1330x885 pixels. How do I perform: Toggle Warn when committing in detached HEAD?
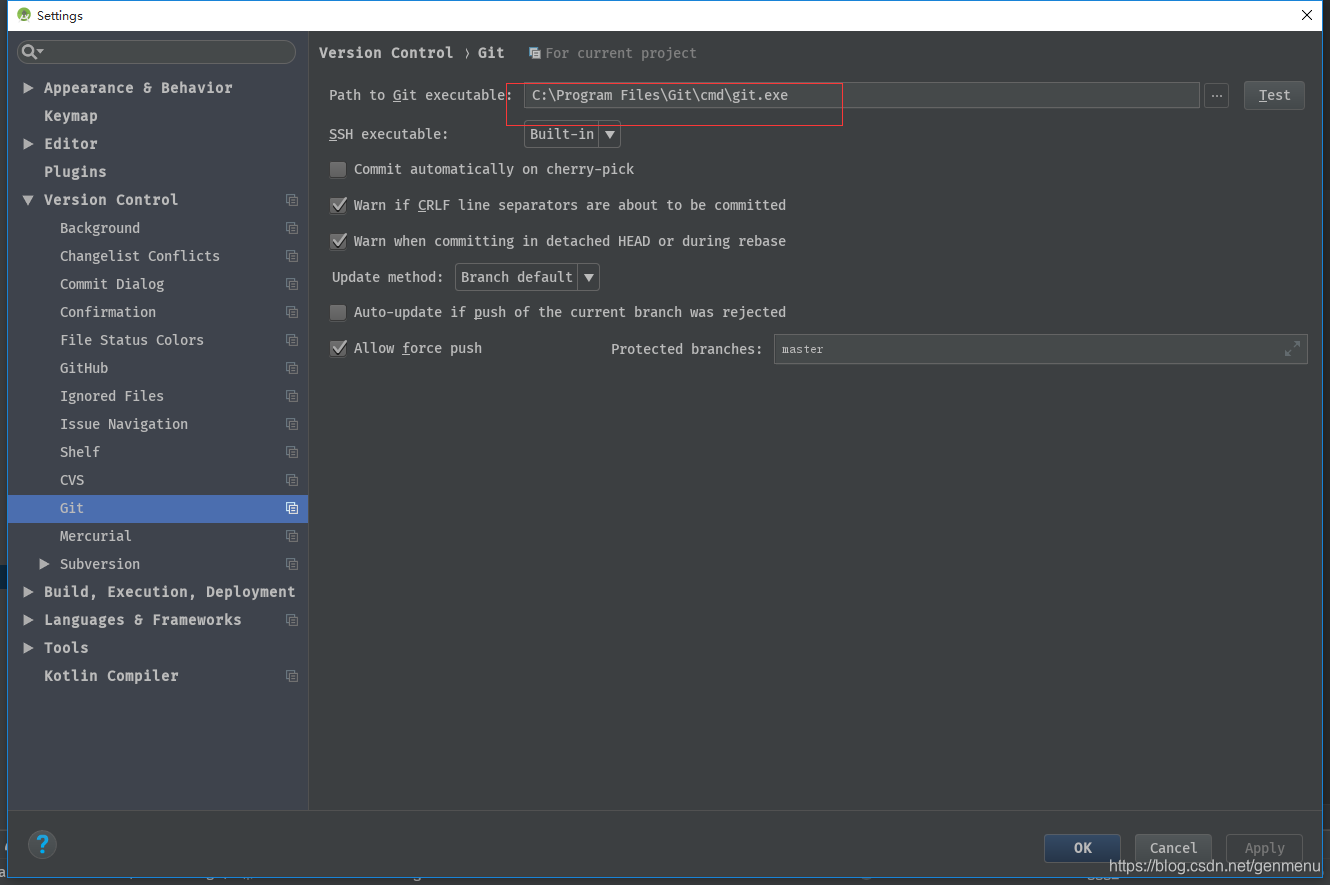pyautogui.click(x=338, y=241)
